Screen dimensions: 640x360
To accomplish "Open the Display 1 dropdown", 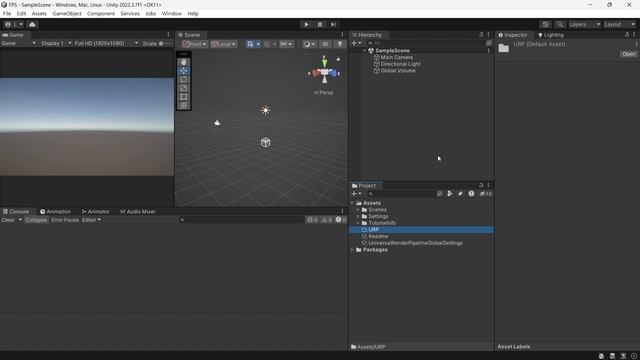I will (56, 43).
